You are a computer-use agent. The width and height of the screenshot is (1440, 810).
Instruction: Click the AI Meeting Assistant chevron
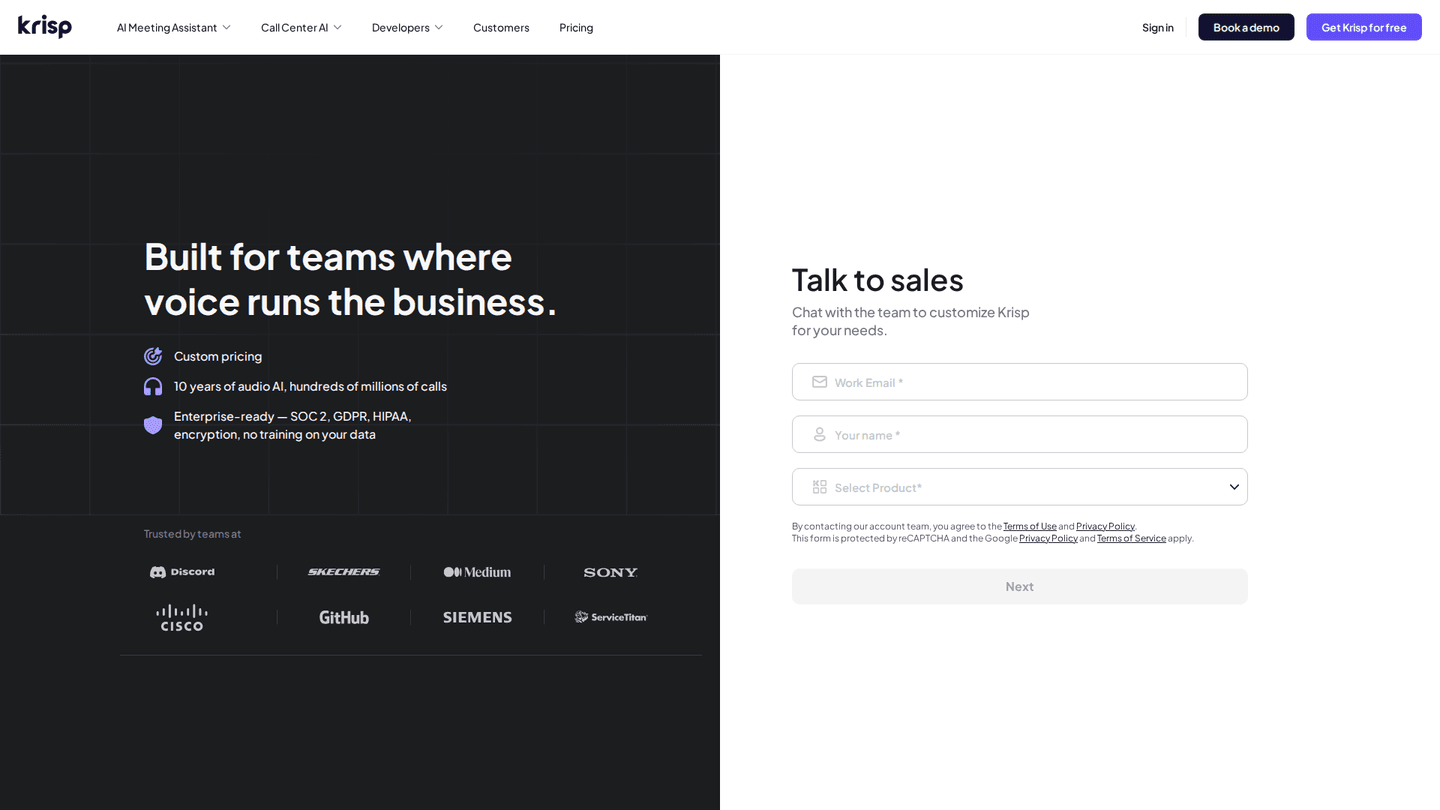tap(226, 28)
